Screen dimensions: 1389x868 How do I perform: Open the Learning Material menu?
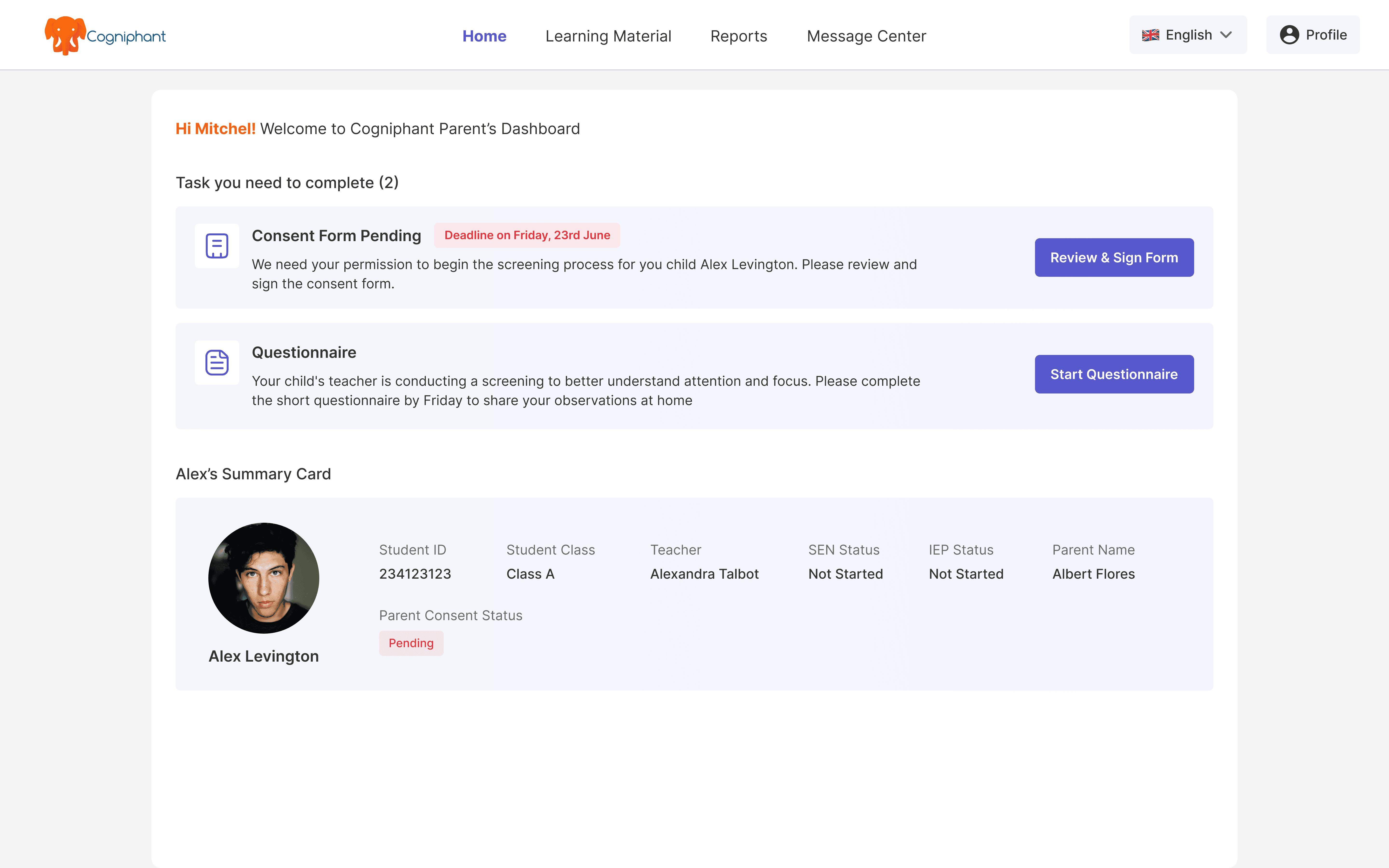[608, 36]
